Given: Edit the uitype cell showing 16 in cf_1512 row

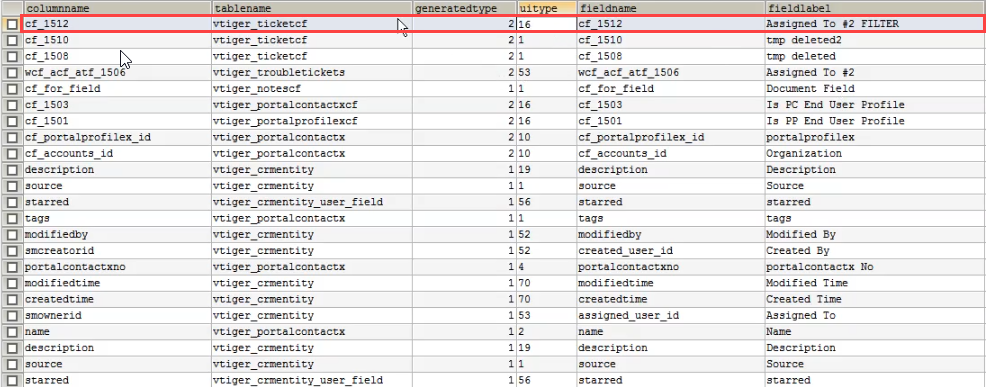Looking at the screenshot, I should point(546,24).
